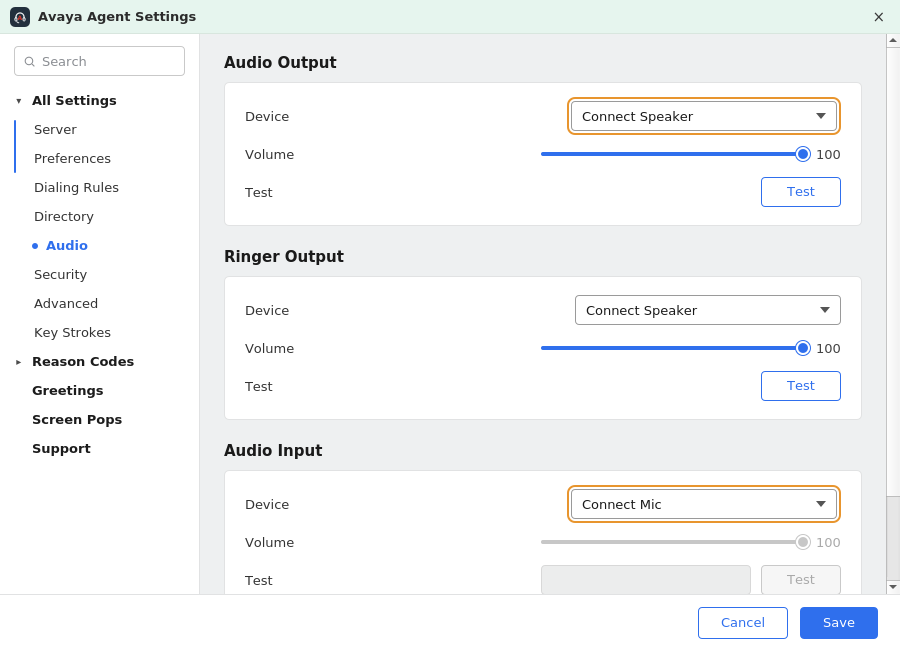Image resolution: width=900 pixels, height=650 pixels.
Task: Click the Audio Output heading
Action: pos(280,63)
